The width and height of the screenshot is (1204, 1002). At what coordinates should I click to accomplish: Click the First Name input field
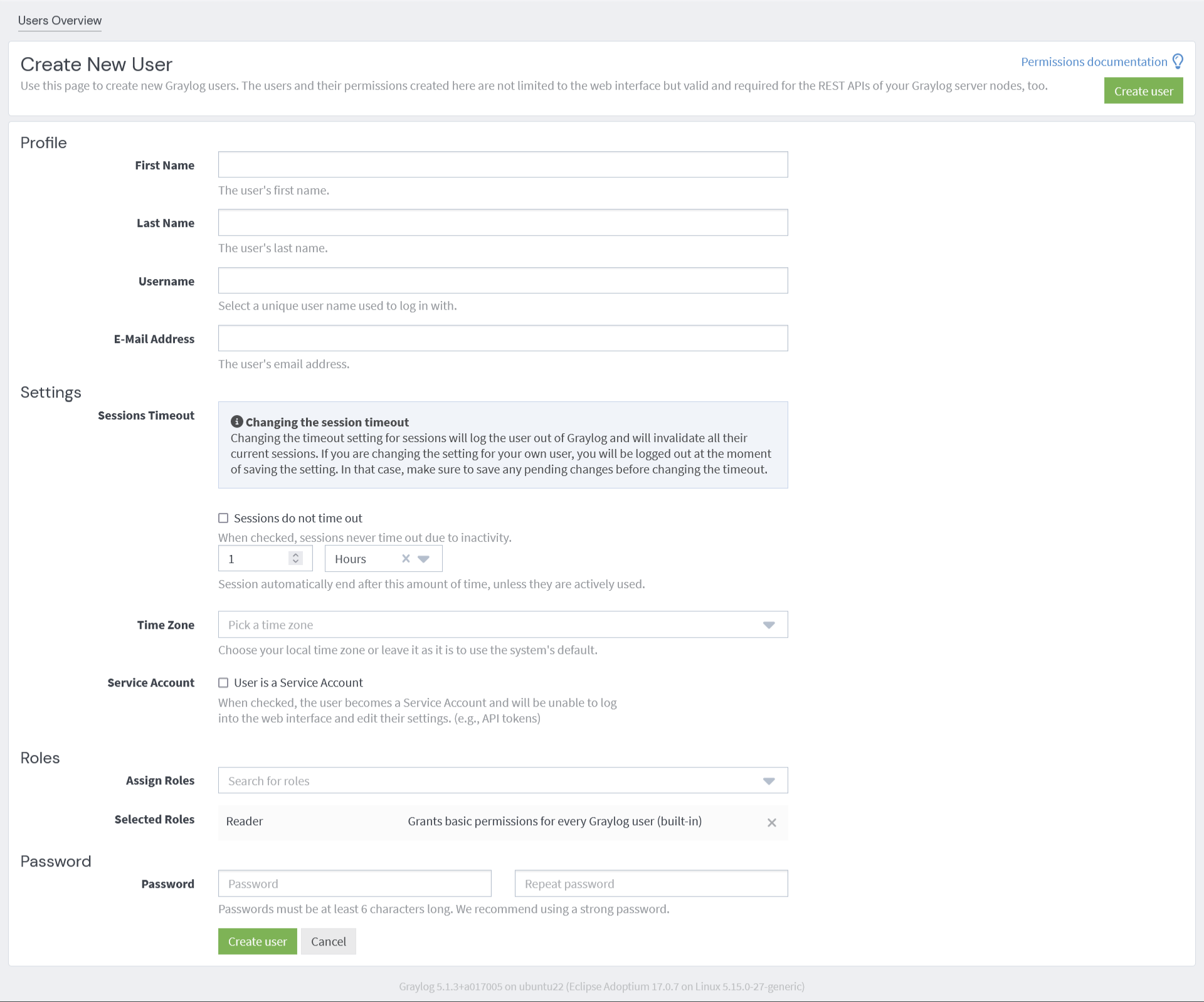503,165
